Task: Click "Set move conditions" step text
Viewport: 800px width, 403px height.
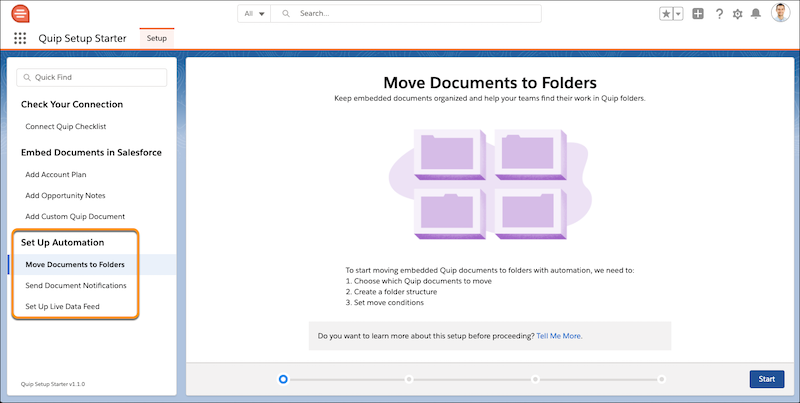Action: pos(389,303)
